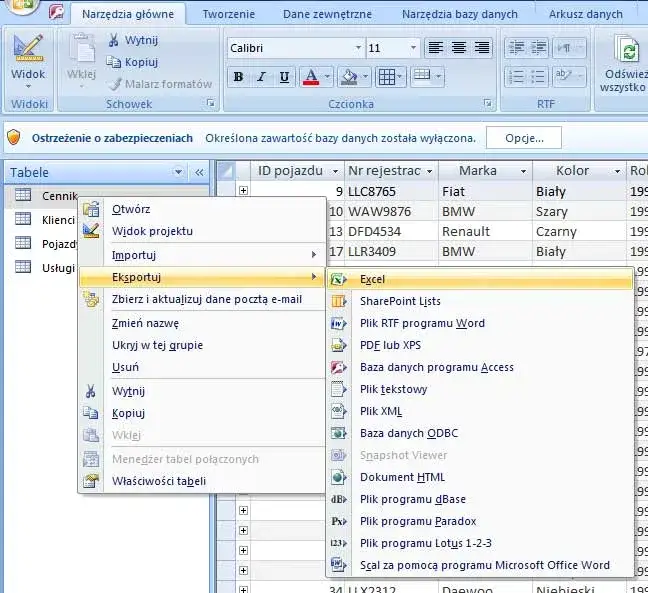Screen dimensions: 648x593
Task: Open the Dane zewnętrzne tab
Action: click(x=327, y=14)
